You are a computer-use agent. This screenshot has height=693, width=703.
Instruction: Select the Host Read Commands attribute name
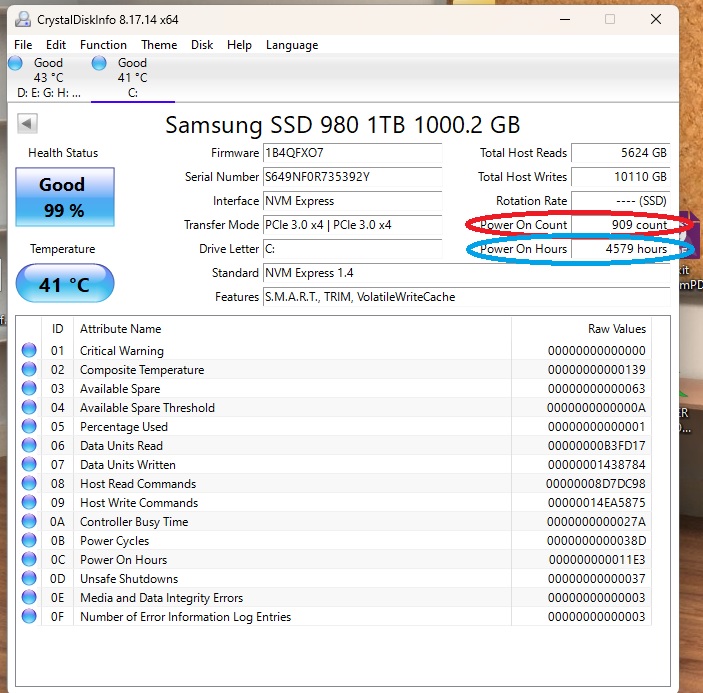[x=138, y=484]
